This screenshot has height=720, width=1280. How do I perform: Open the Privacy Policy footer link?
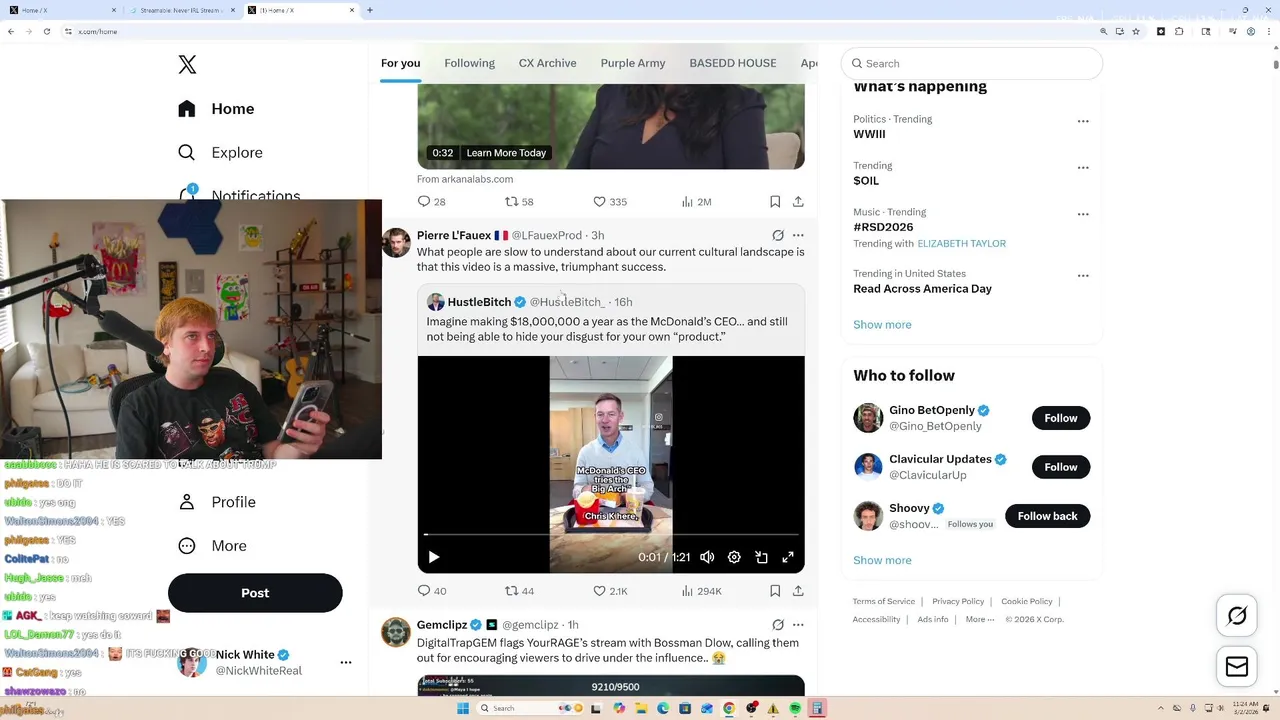[958, 602]
